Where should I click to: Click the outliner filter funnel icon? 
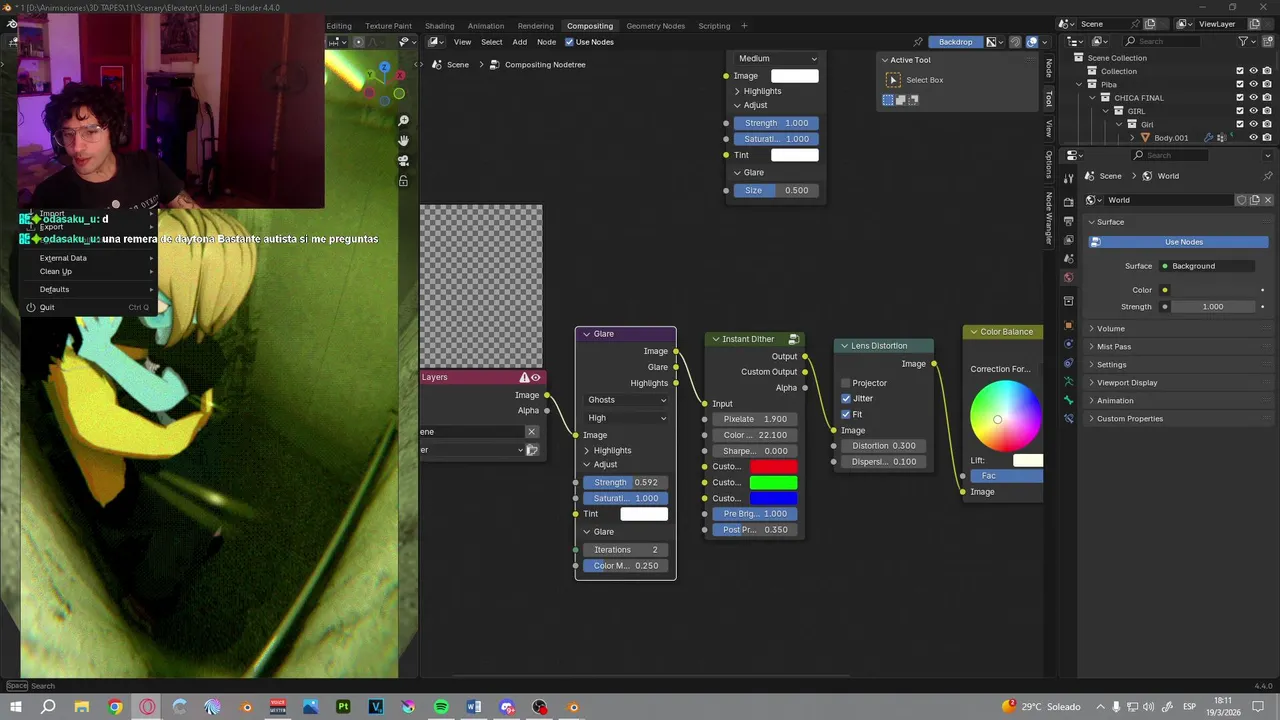[x=1244, y=41]
